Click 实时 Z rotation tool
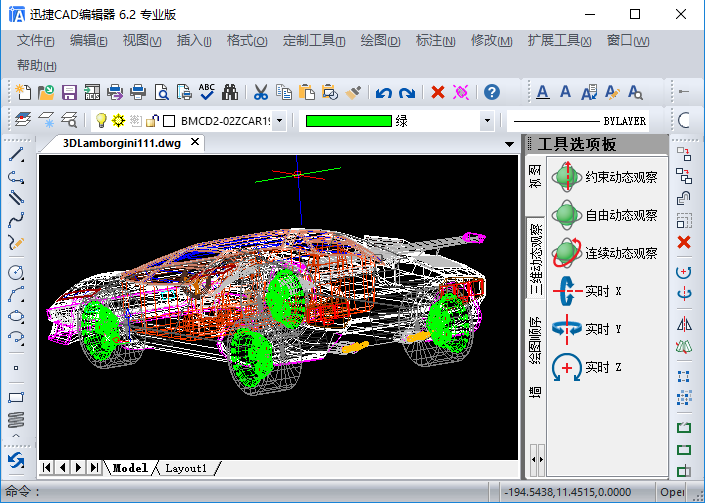 click(587, 367)
